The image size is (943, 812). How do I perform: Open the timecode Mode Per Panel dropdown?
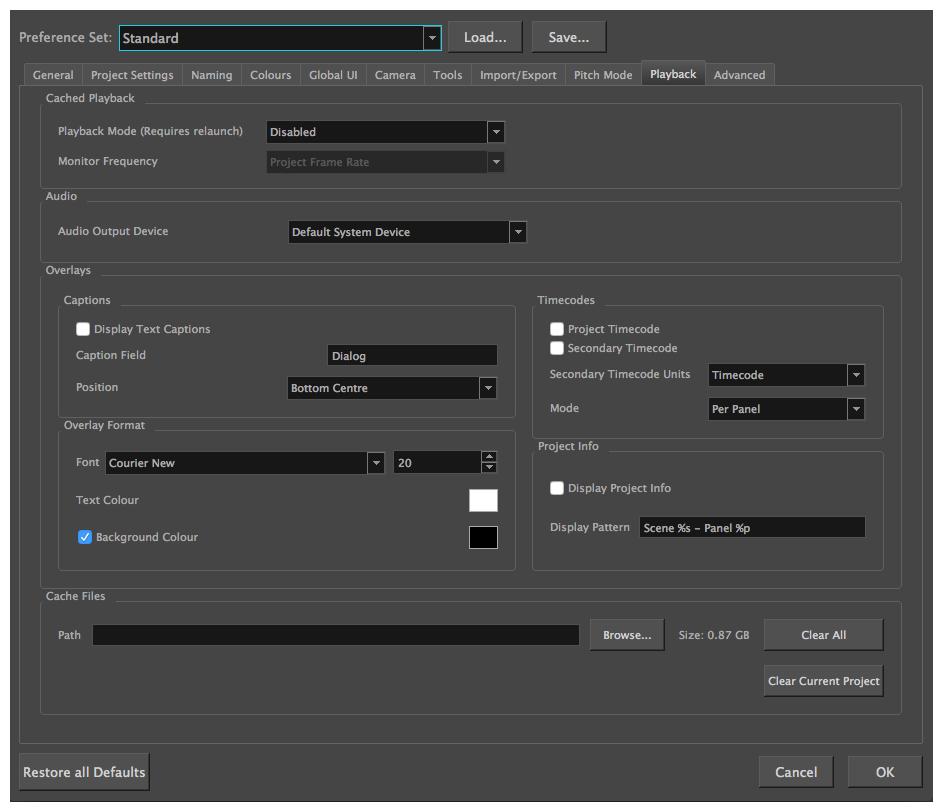(786, 409)
